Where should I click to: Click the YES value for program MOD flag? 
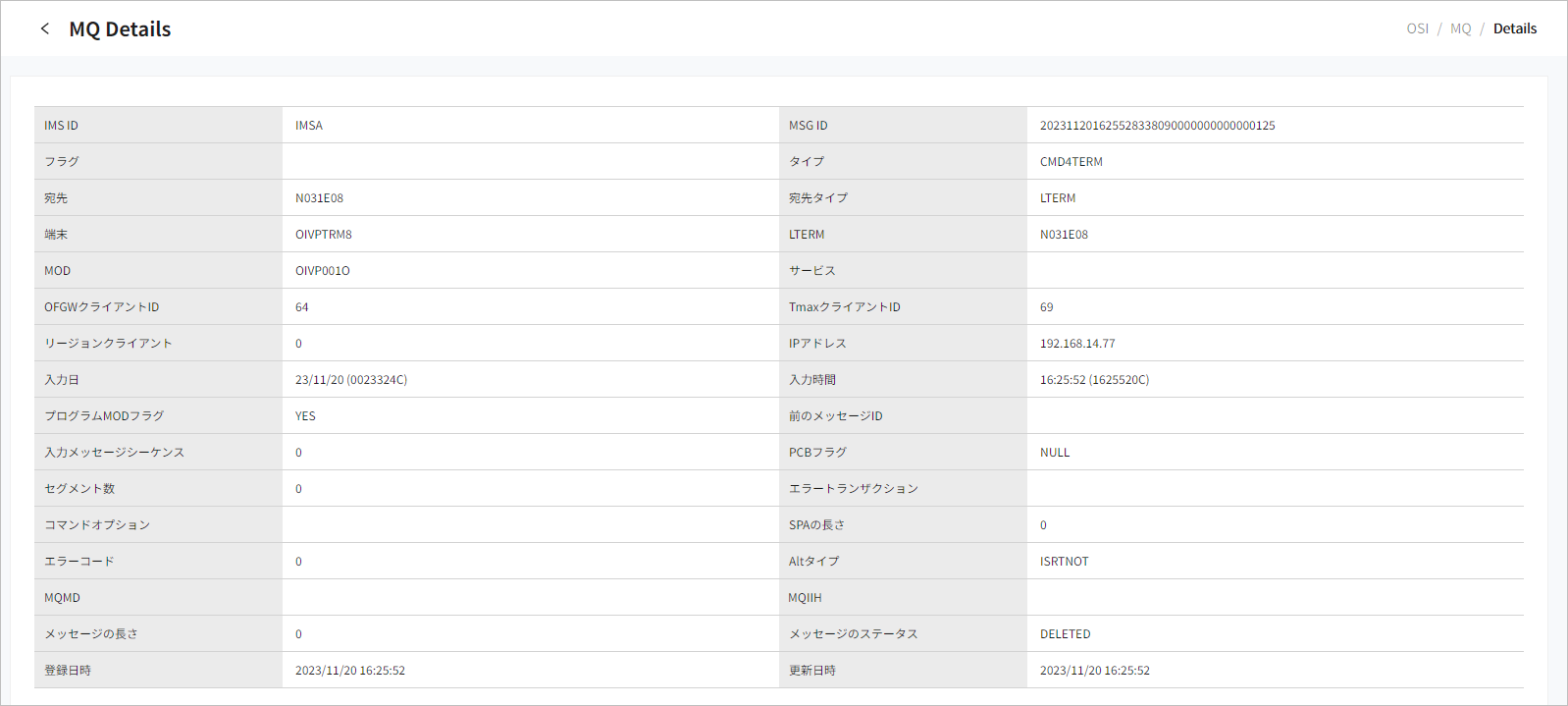tap(305, 416)
